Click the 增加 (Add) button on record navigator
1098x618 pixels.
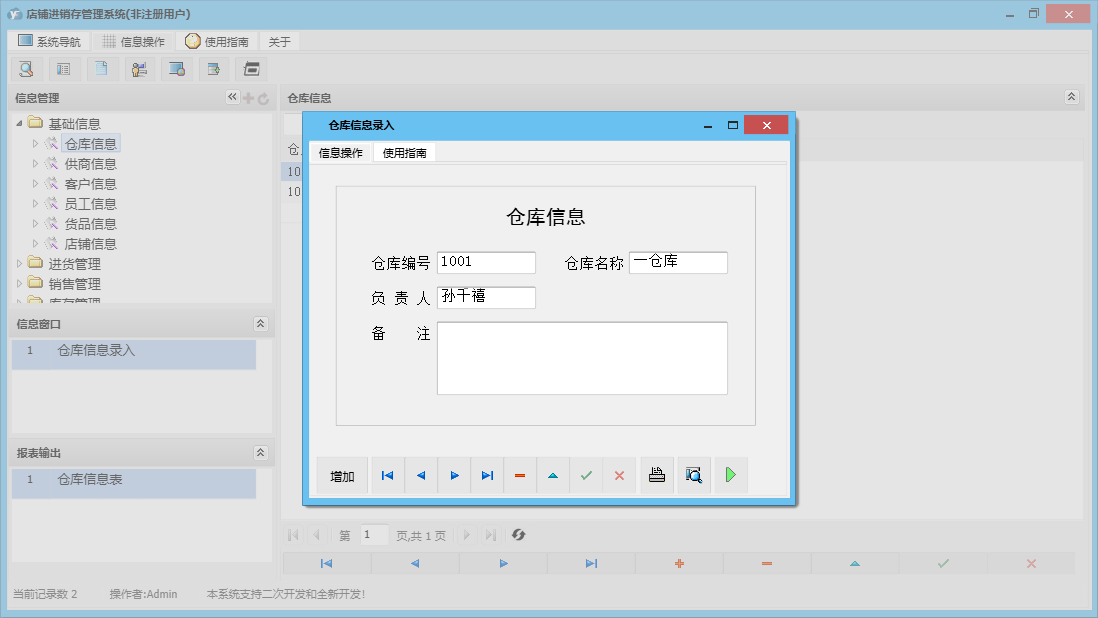341,475
